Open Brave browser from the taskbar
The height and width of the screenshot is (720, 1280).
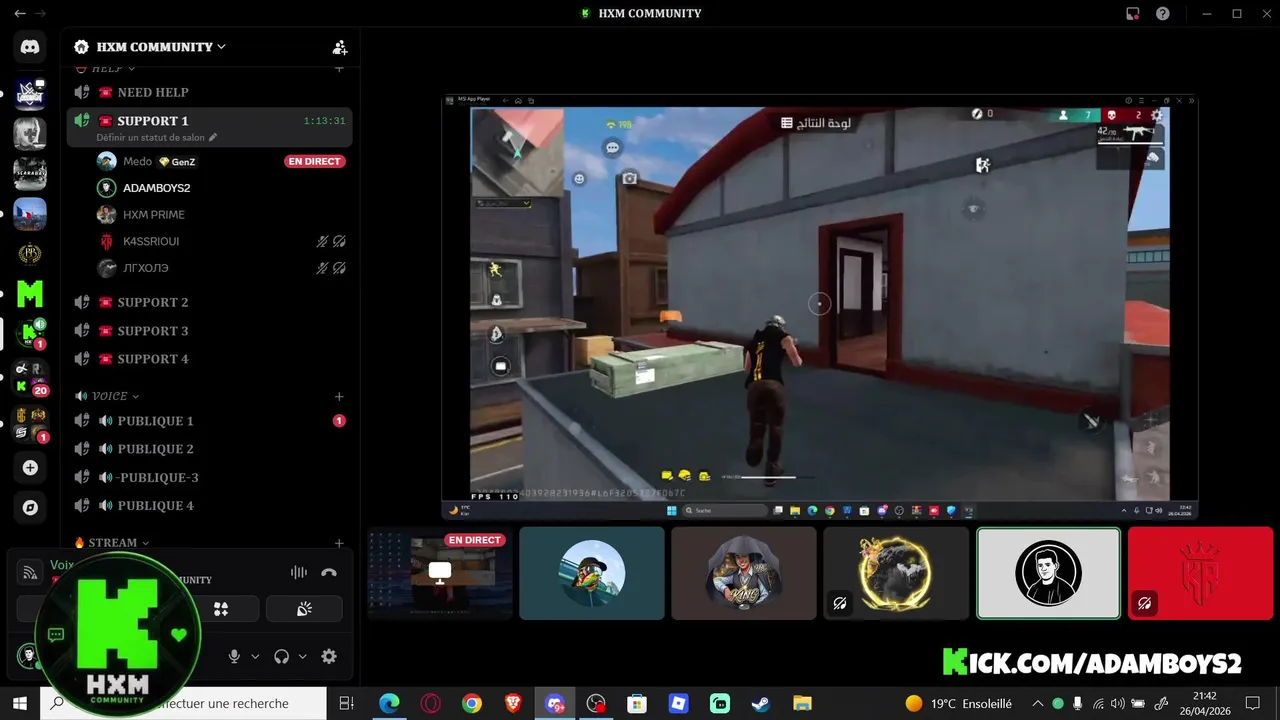(513, 703)
